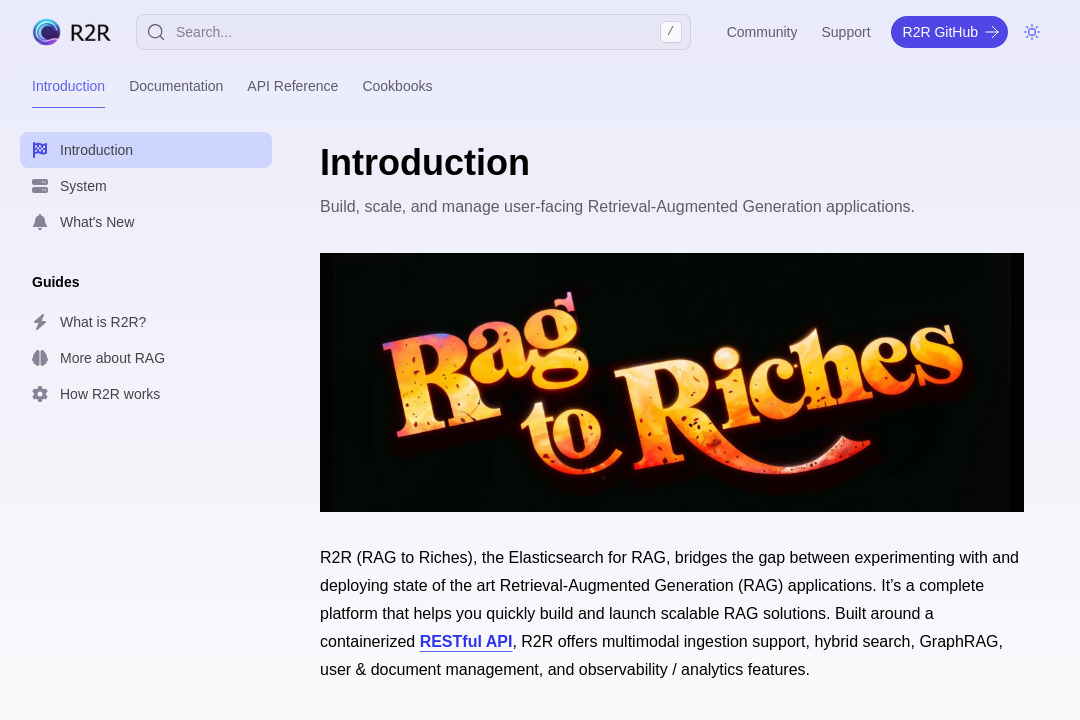
Task: Switch to the Cookbooks tab
Action: click(x=397, y=86)
